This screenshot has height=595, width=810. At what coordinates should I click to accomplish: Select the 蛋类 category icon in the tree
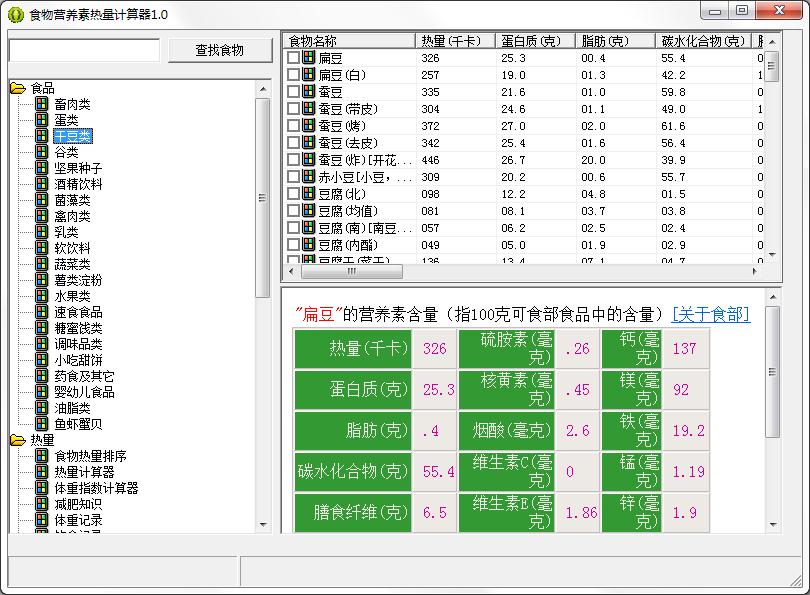pos(41,118)
